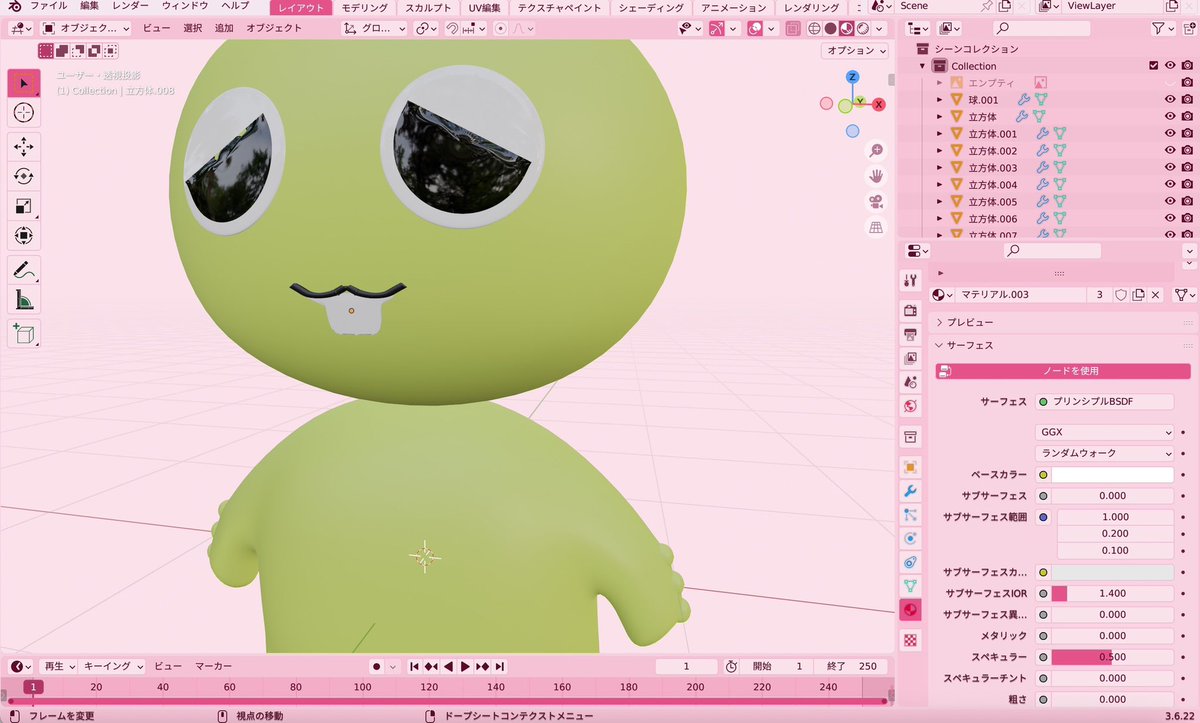Switch to the シェーディング workspace tab
1200x723 pixels.
651,8
